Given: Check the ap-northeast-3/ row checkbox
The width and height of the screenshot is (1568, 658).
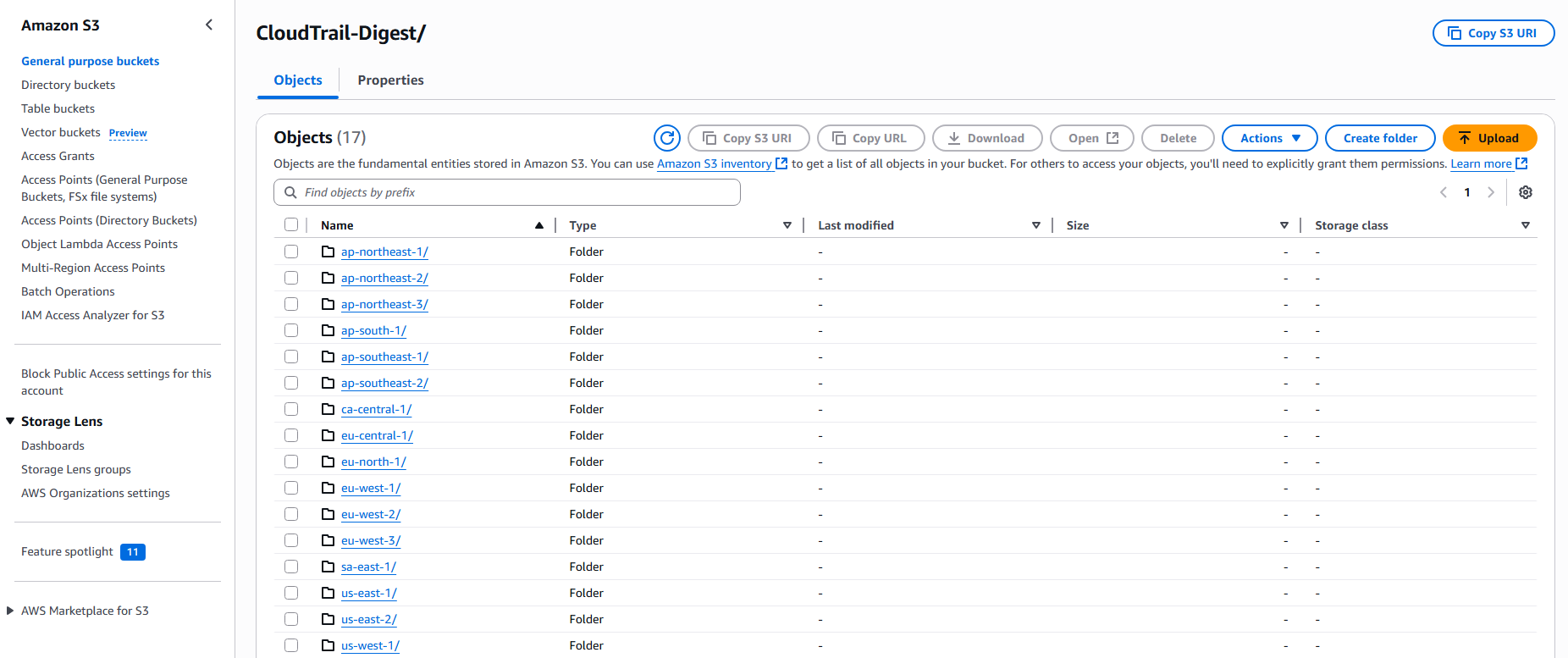Looking at the screenshot, I should click(x=291, y=304).
